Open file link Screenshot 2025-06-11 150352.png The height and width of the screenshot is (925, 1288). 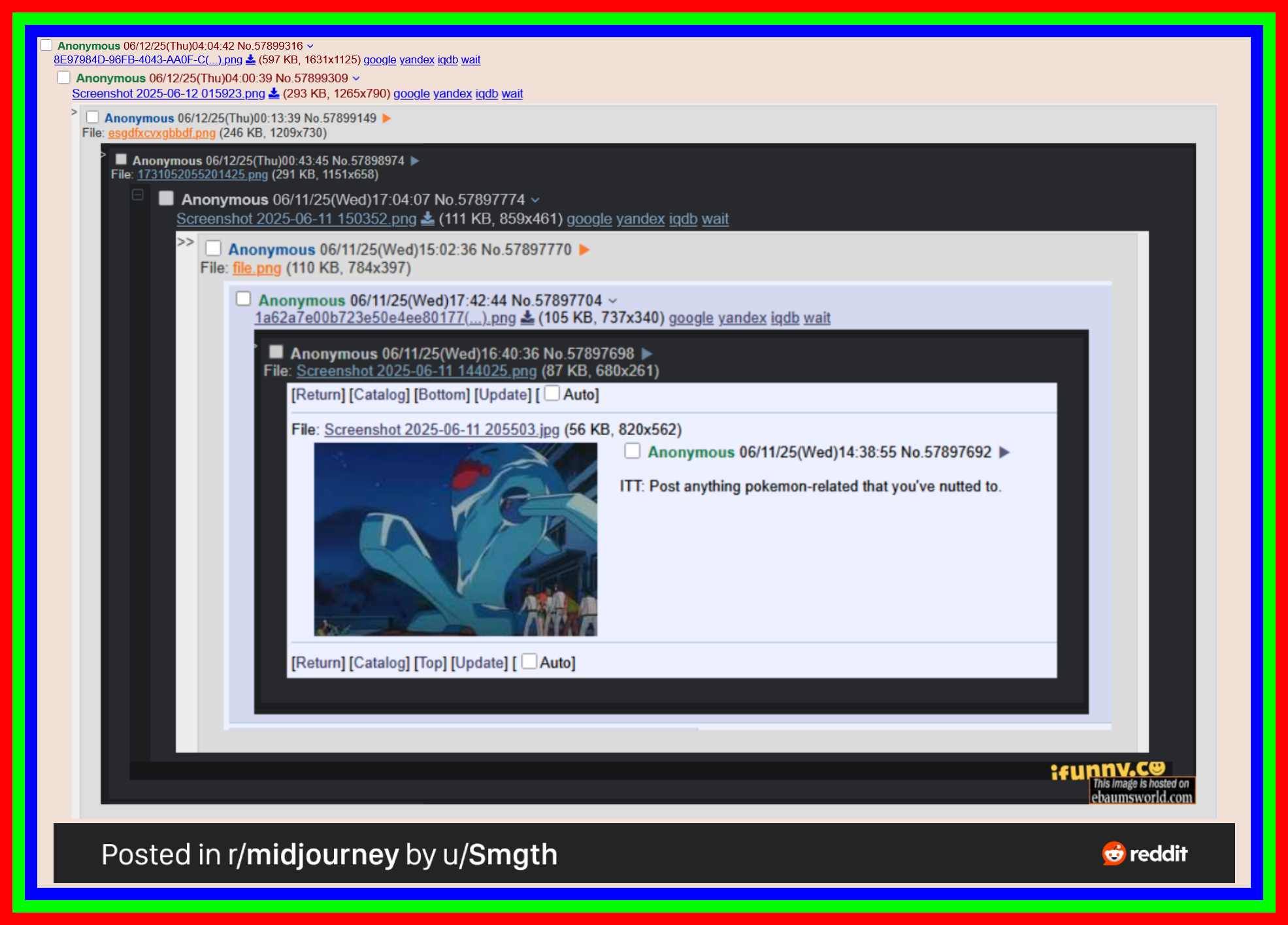click(297, 219)
